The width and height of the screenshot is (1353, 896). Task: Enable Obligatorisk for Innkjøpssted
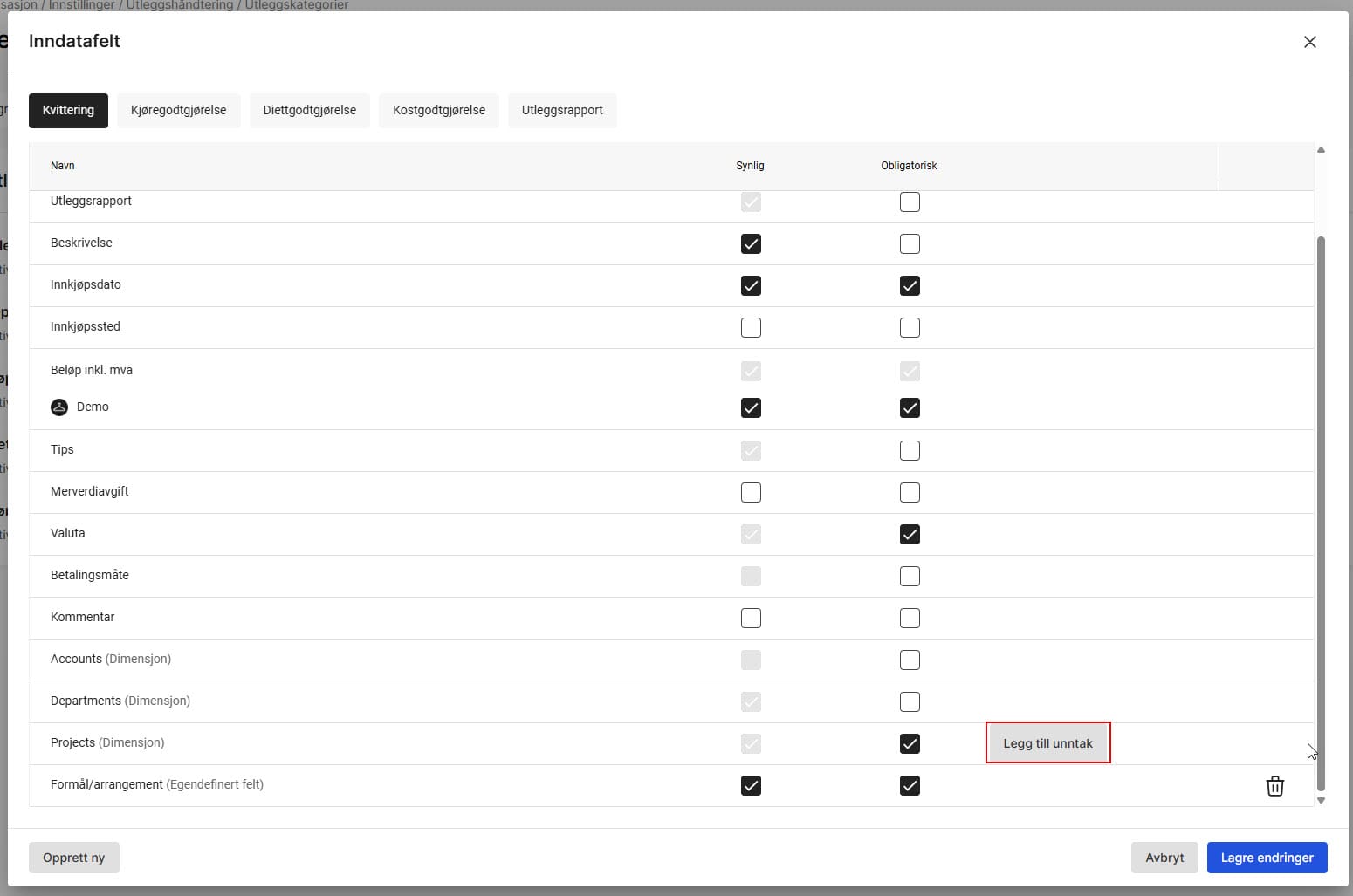click(910, 328)
